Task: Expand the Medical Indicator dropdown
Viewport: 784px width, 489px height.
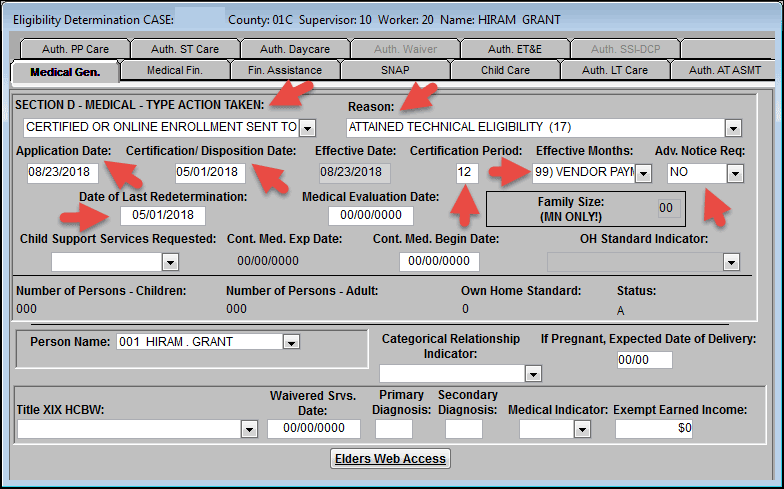Action: (x=582, y=429)
